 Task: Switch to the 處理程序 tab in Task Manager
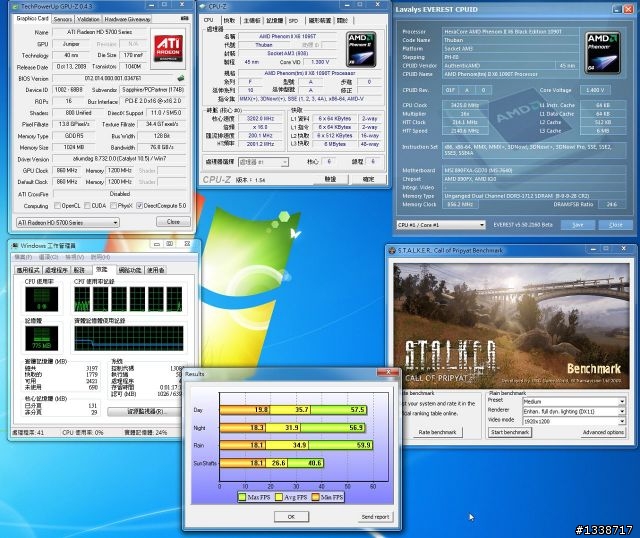coord(56,270)
